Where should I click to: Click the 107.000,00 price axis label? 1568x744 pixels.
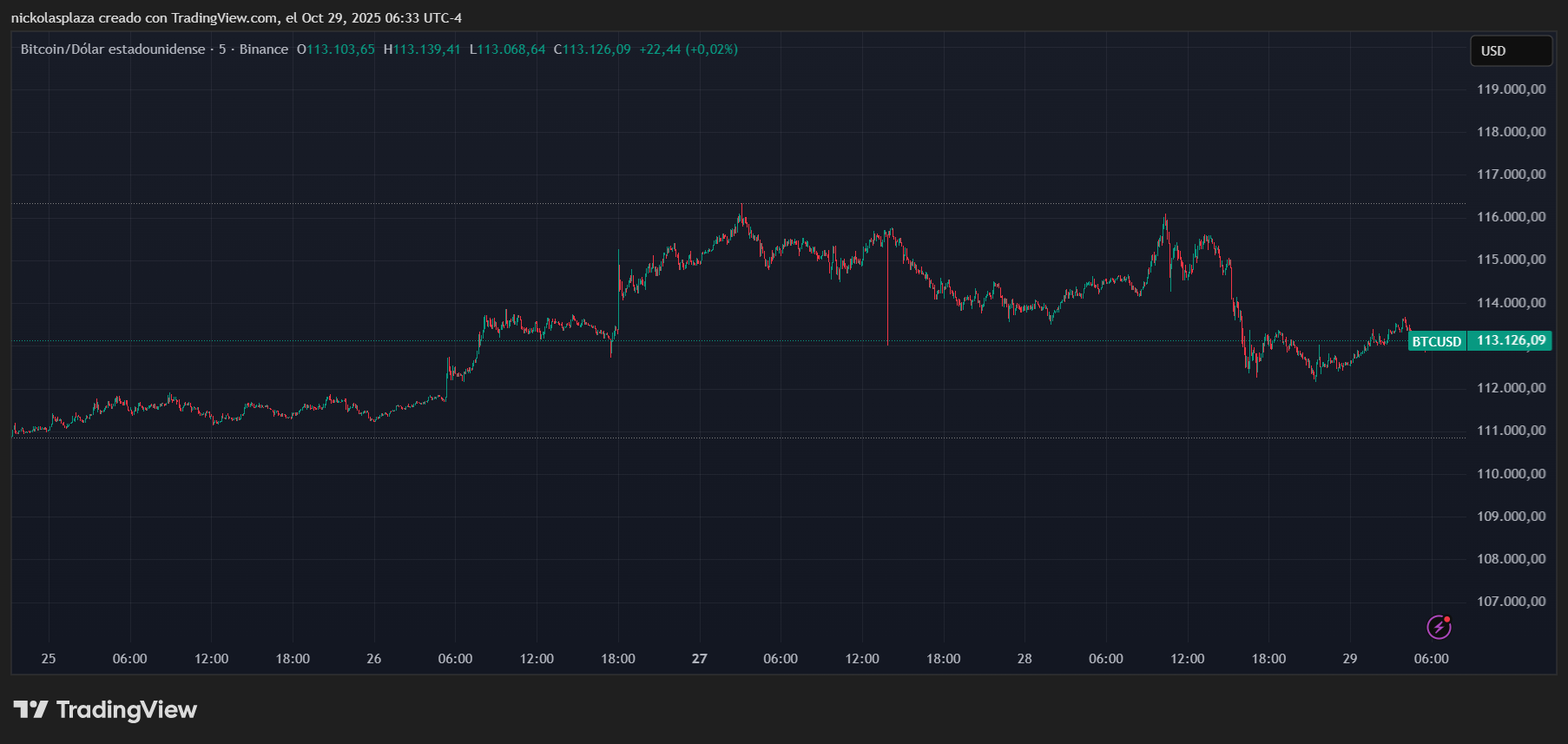pos(1511,602)
